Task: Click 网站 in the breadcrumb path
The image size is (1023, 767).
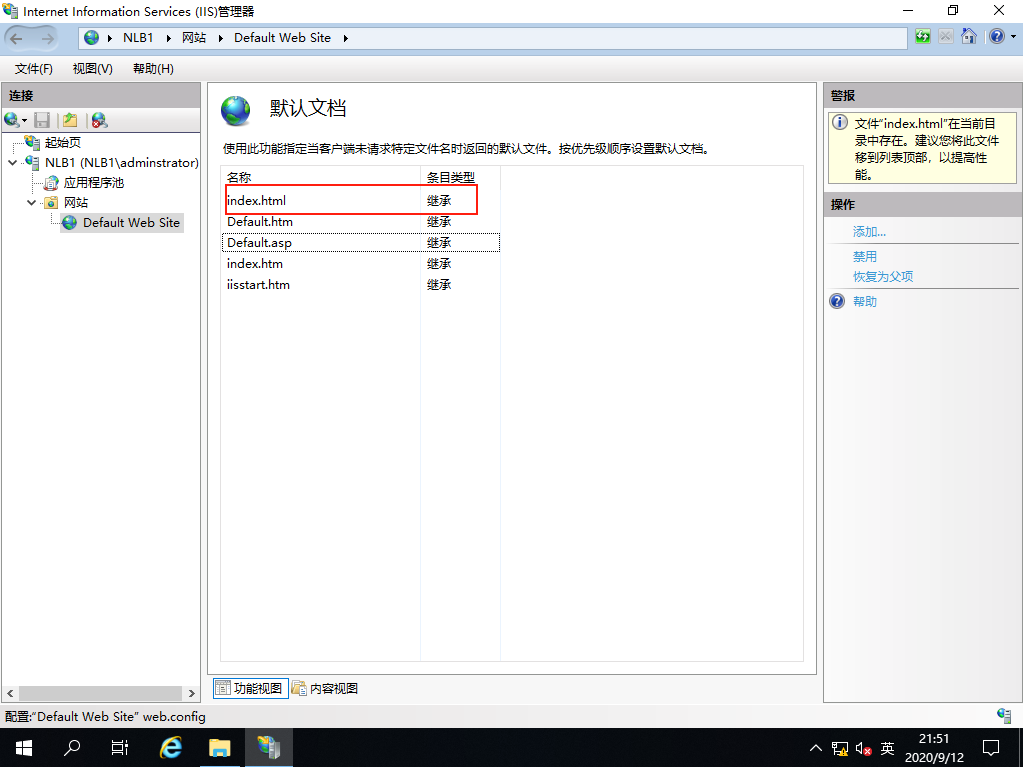Action: tap(194, 38)
